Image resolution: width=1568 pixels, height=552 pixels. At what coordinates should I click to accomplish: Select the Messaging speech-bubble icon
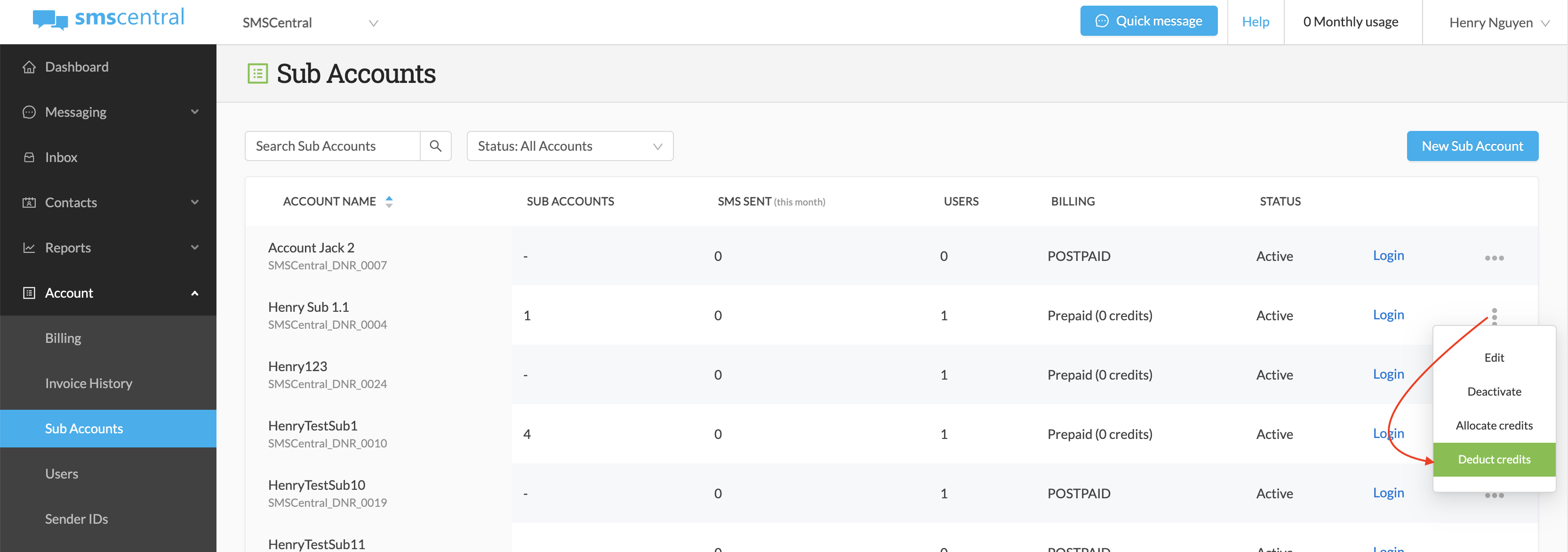(29, 112)
